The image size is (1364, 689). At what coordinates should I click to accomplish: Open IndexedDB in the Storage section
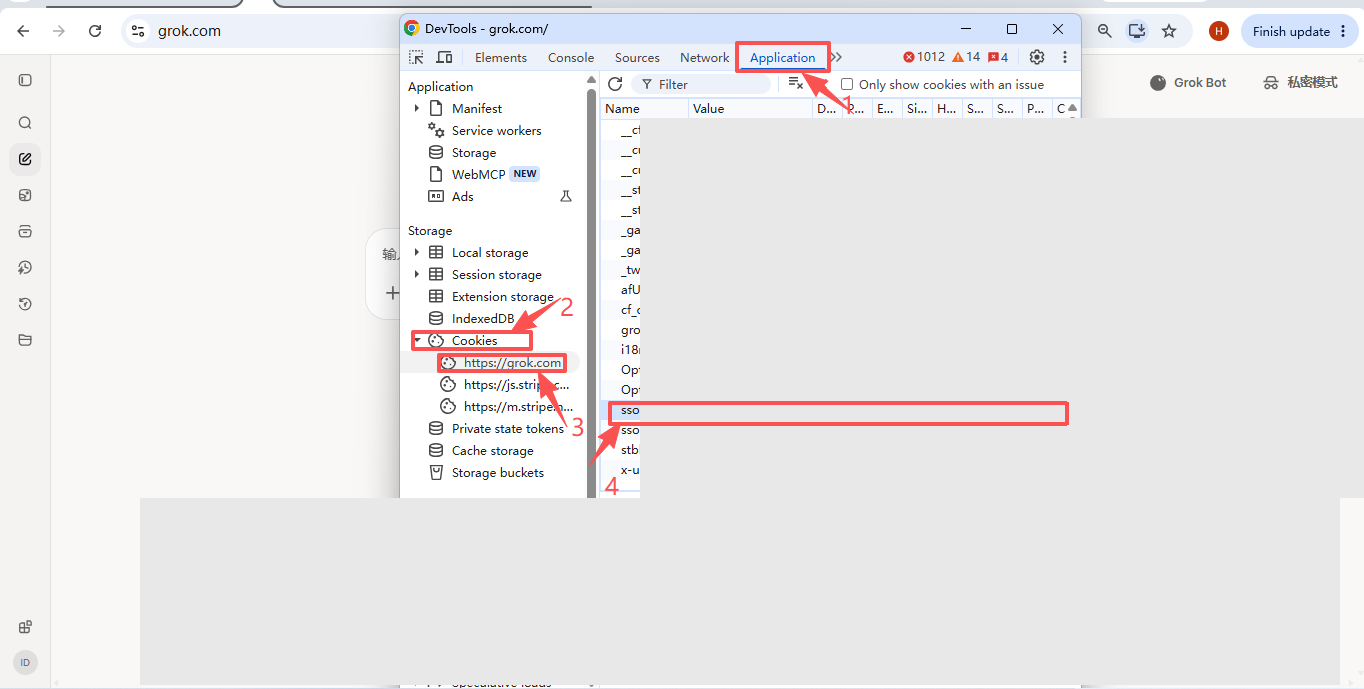pos(482,318)
